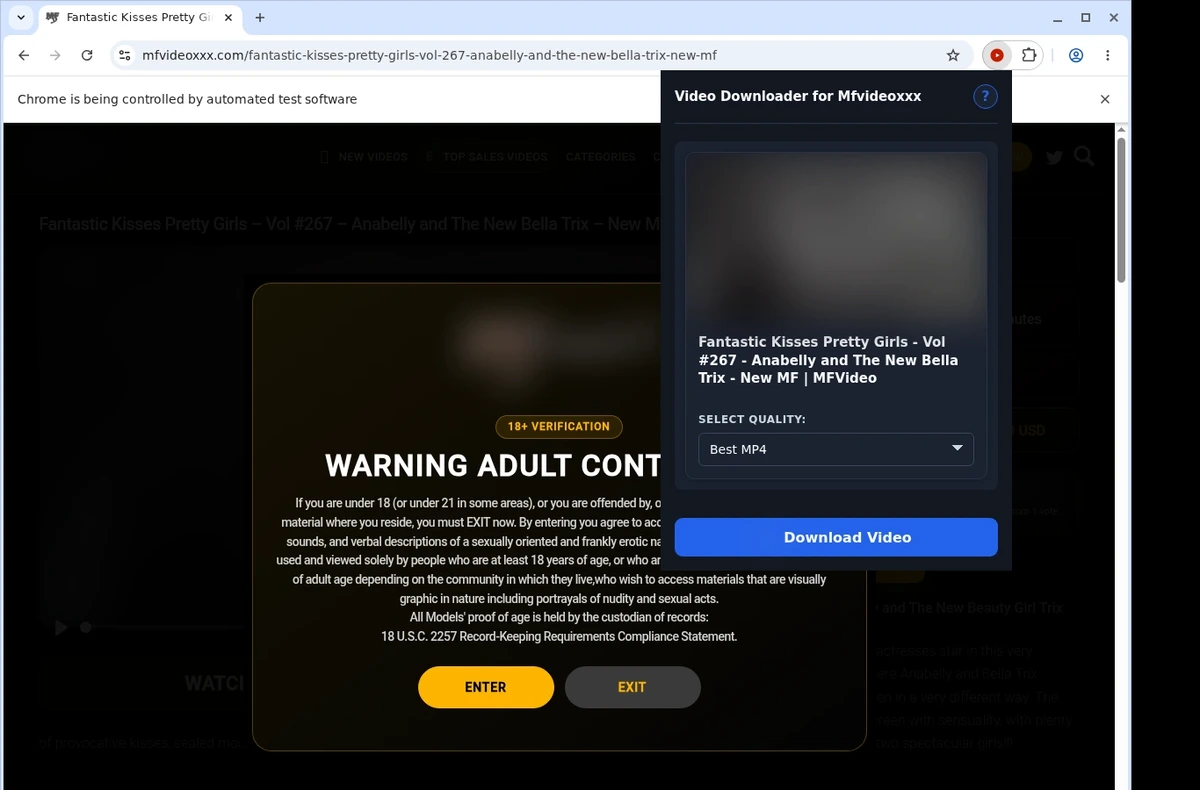Open a new browser tab

[x=260, y=17]
